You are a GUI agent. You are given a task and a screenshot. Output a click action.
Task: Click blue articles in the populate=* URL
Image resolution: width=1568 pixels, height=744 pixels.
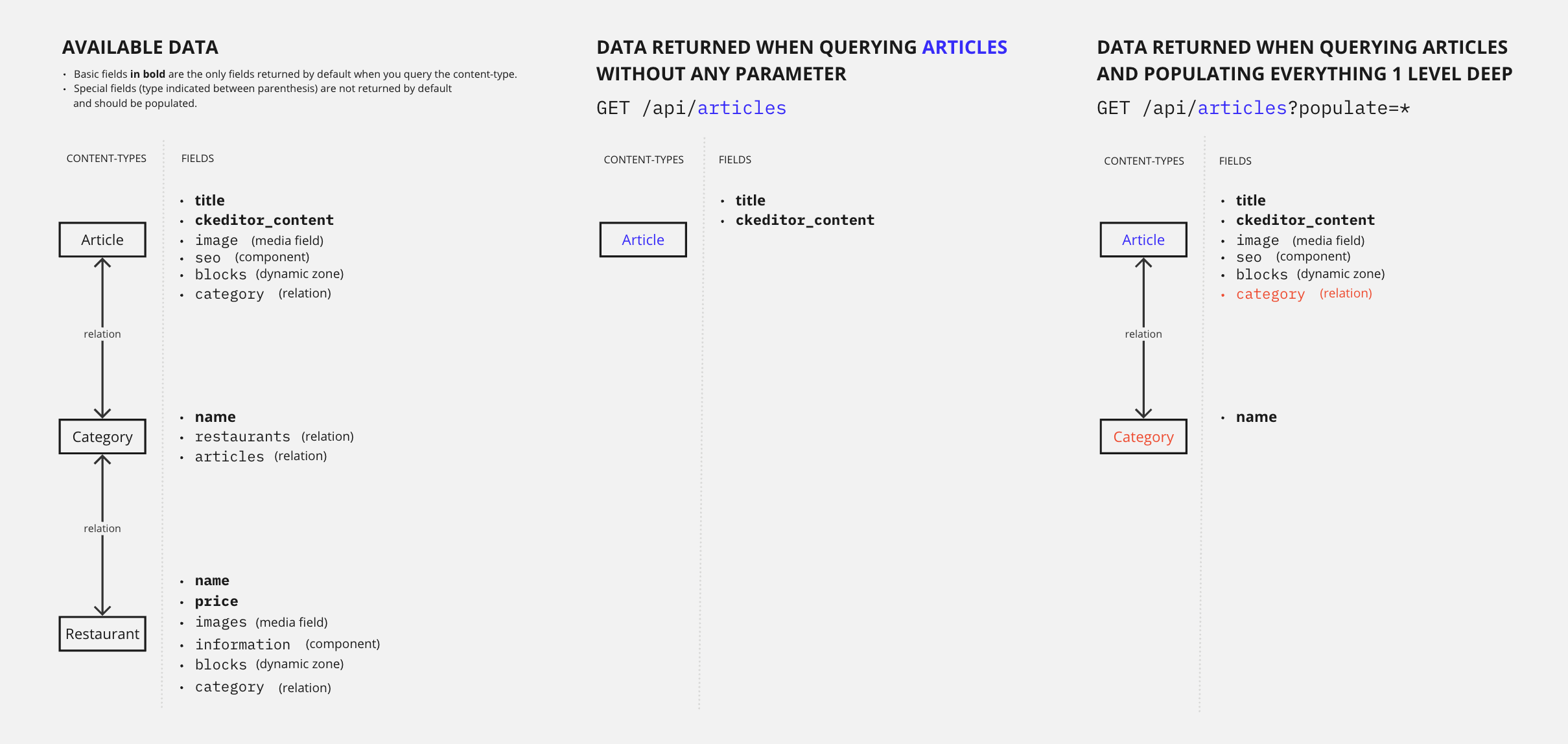(1241, 108)
